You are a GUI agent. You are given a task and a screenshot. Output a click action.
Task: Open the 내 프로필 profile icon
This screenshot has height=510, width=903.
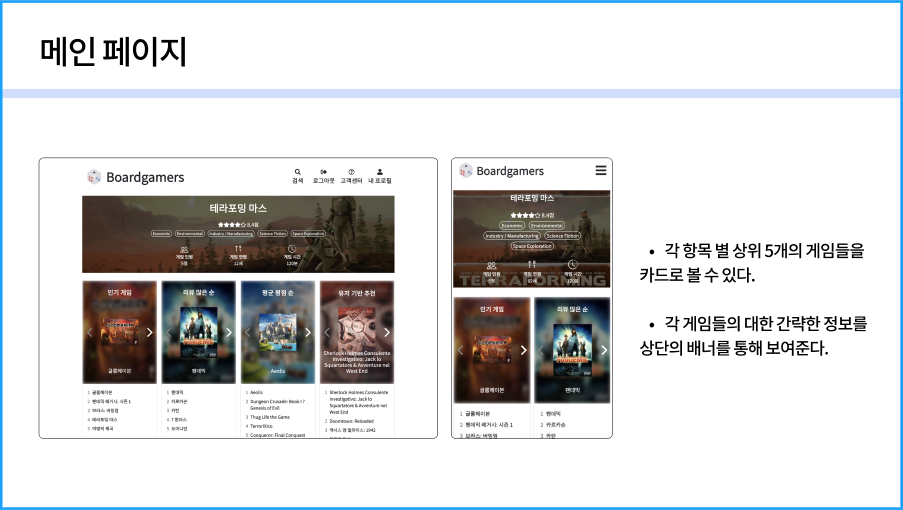tap(380, 172)
